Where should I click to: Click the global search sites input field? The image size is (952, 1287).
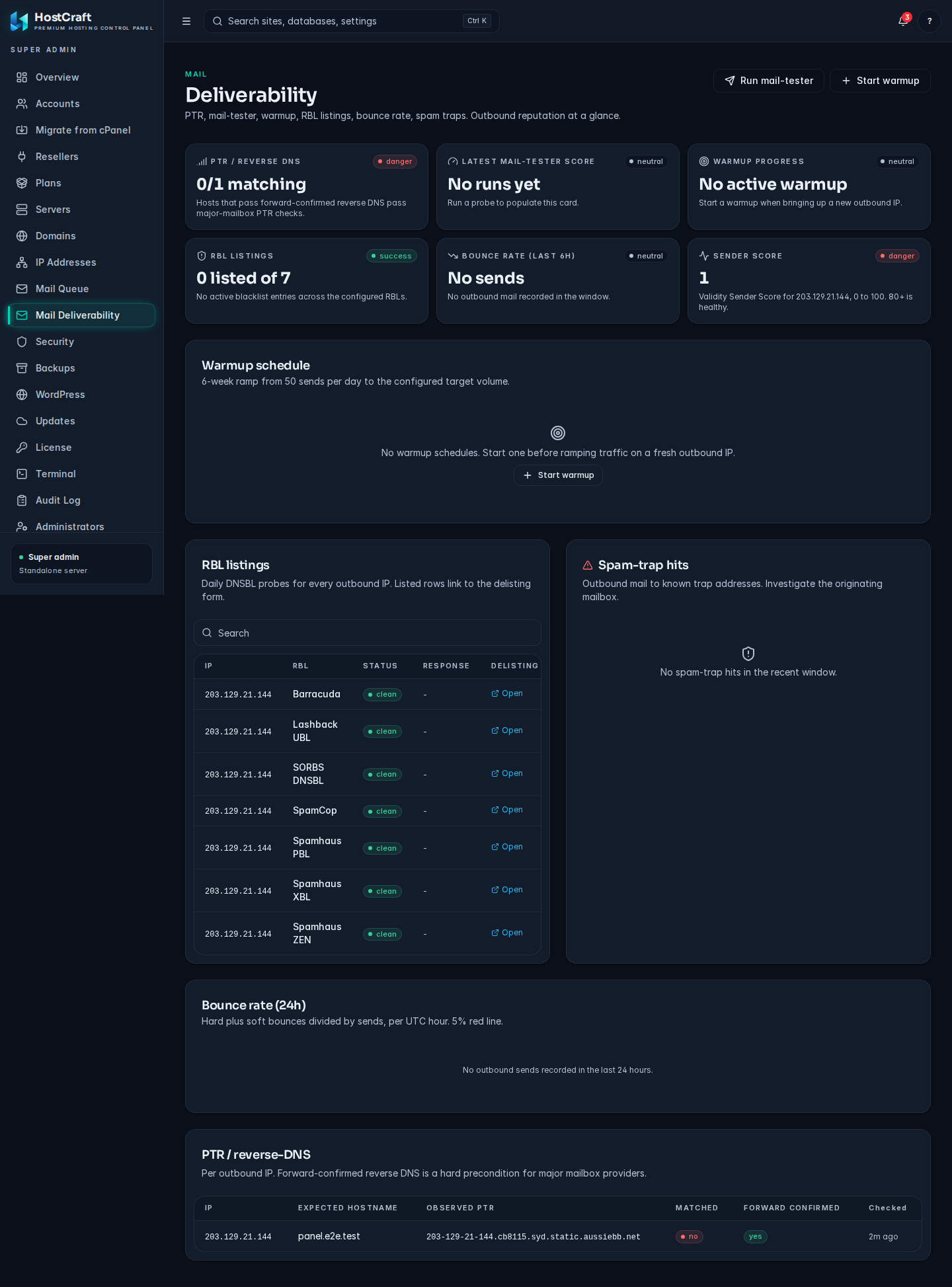click(352, 21)
